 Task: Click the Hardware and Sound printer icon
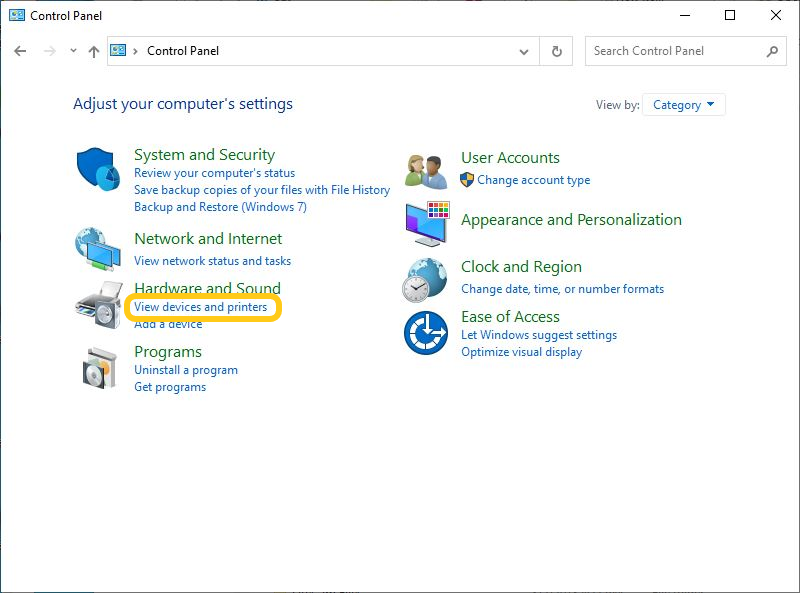pos(99,305)
